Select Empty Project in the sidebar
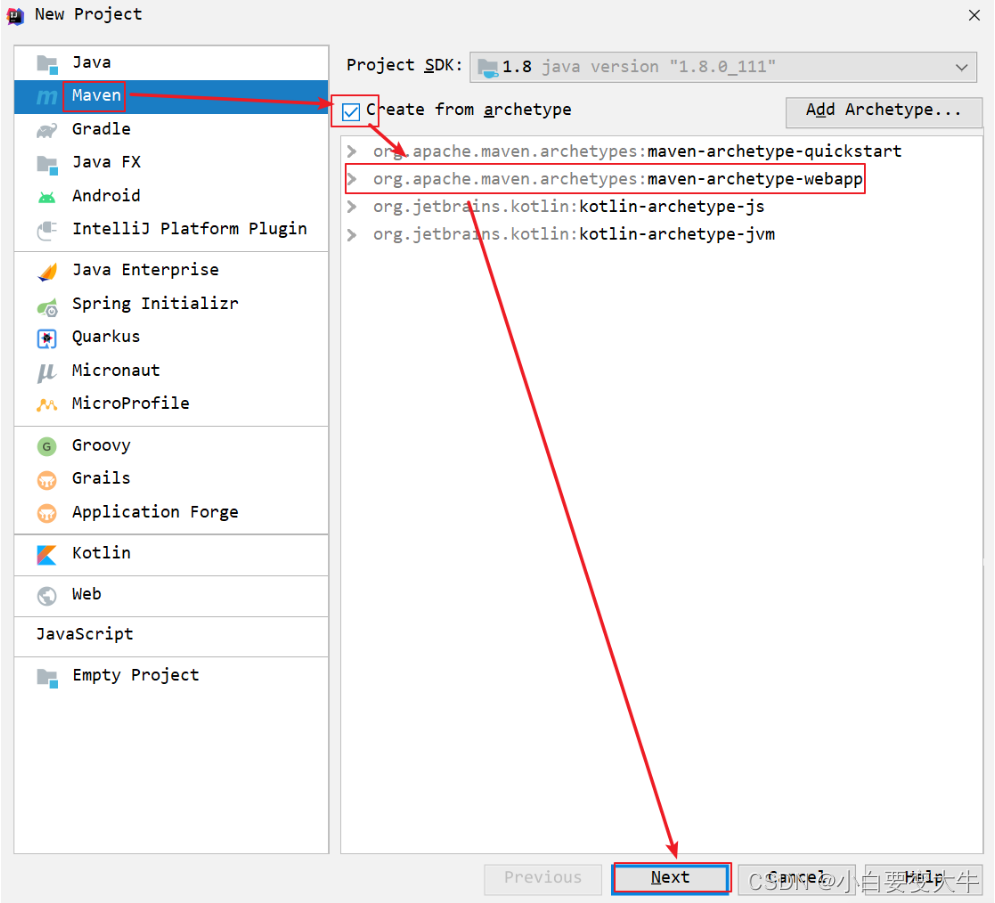995x903 pixels. pos(135,675)
